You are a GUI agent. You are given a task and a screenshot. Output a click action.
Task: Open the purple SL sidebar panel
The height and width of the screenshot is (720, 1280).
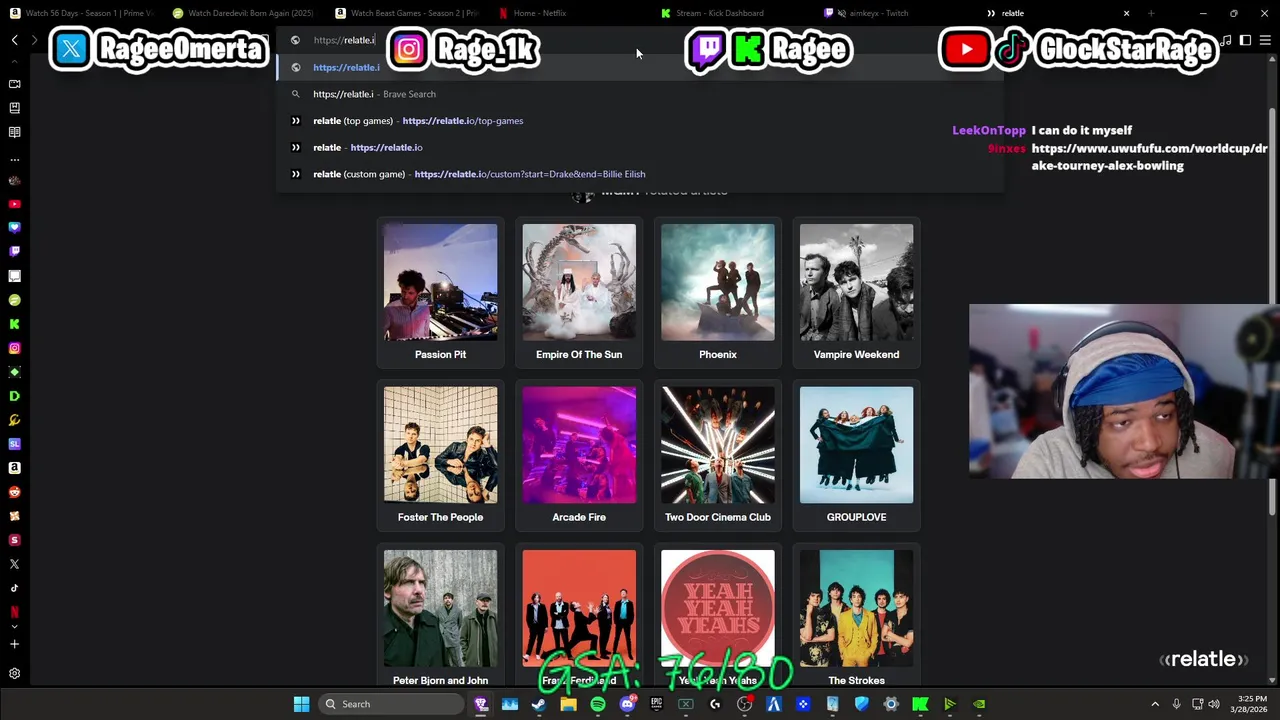[x=14, y=444]
